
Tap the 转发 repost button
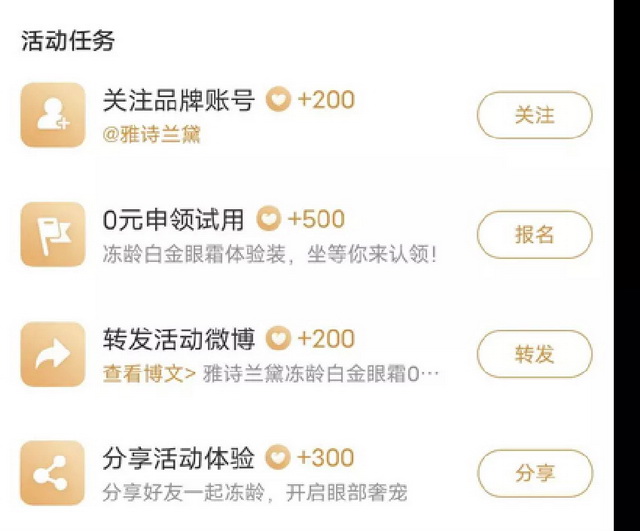[x=534, y=354]
